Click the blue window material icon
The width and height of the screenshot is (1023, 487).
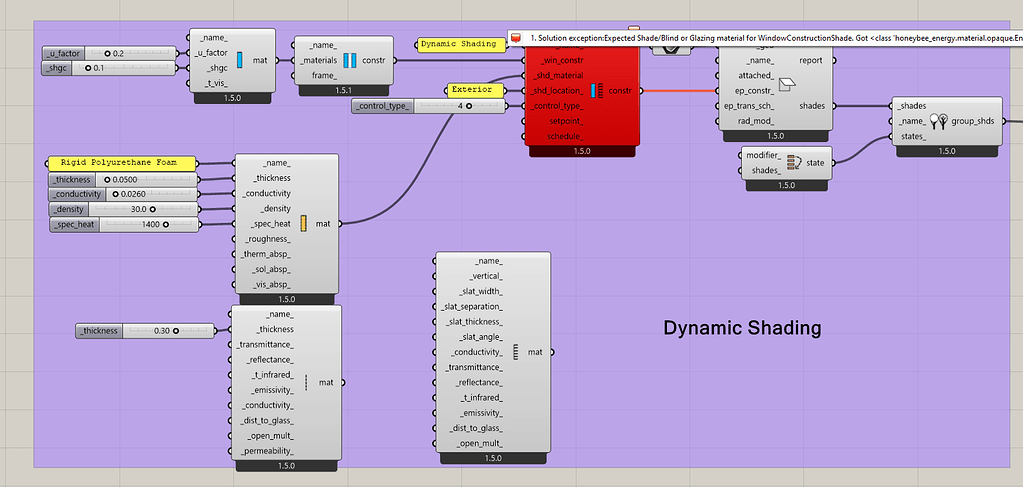pos(239,60)
